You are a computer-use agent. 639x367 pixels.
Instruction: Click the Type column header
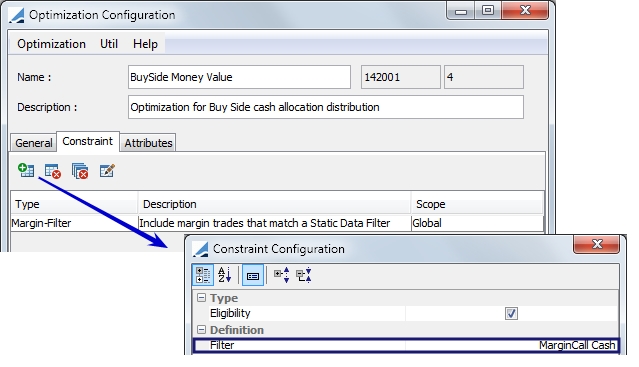point(74,204)
